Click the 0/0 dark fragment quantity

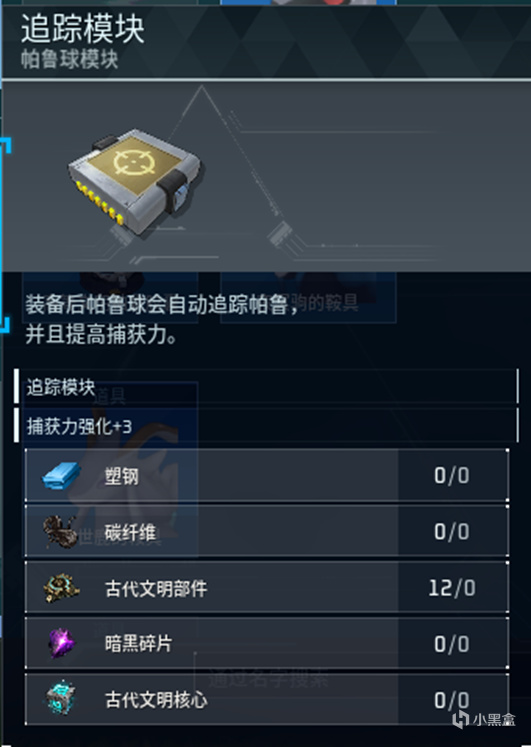click(452, 644)
